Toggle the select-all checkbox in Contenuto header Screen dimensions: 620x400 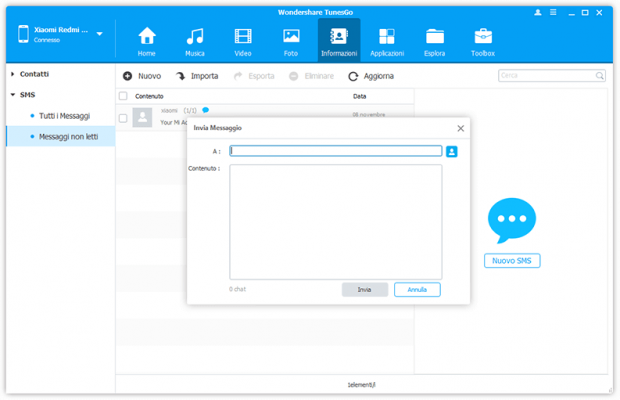point(124,96)
